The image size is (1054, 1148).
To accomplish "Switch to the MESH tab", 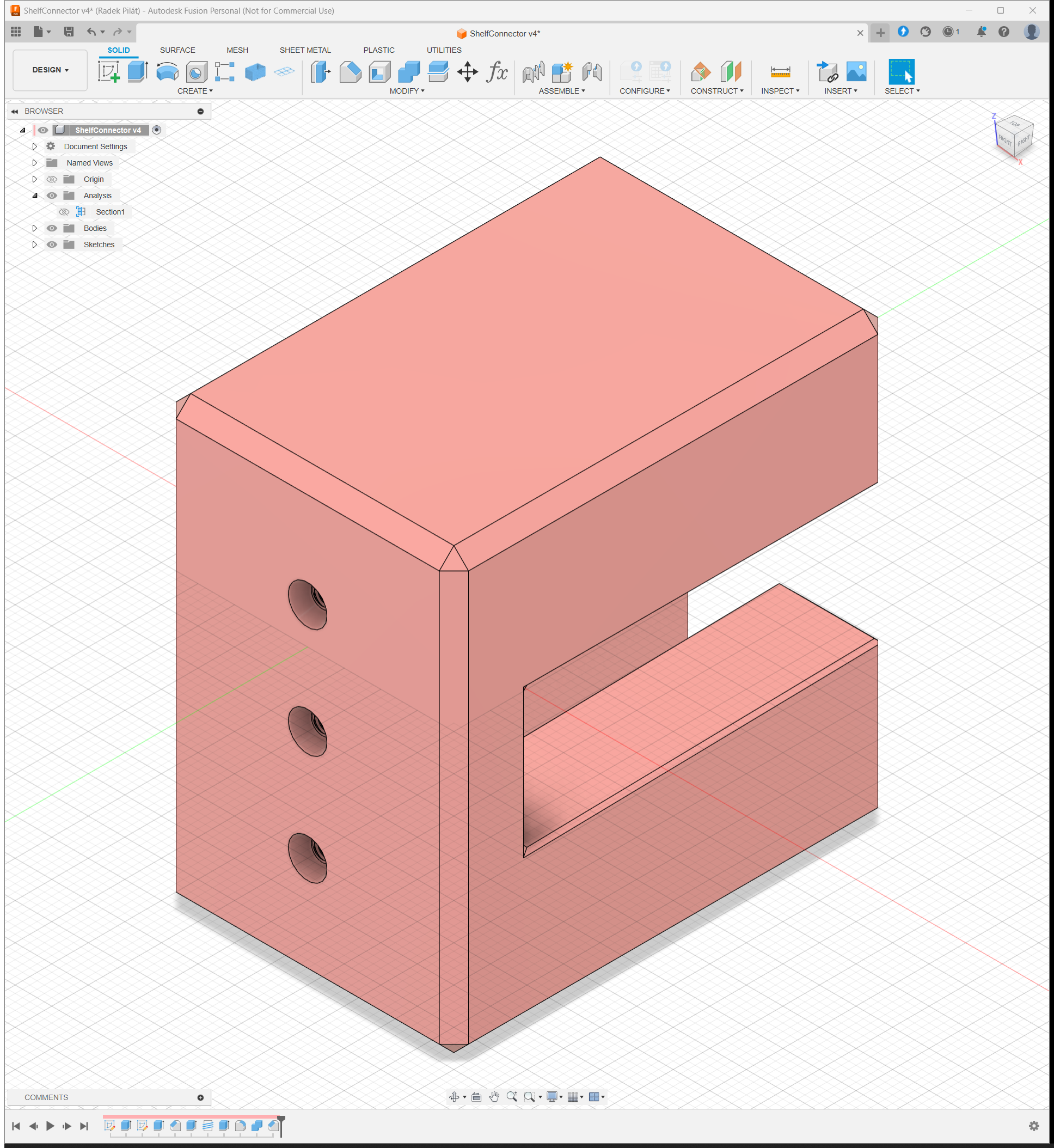I will (237, 50).
